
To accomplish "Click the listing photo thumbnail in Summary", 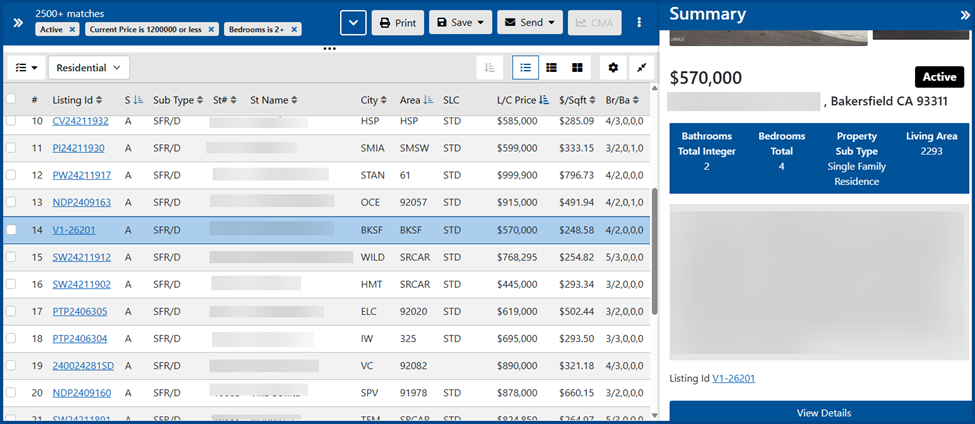I will pos(768,36).
